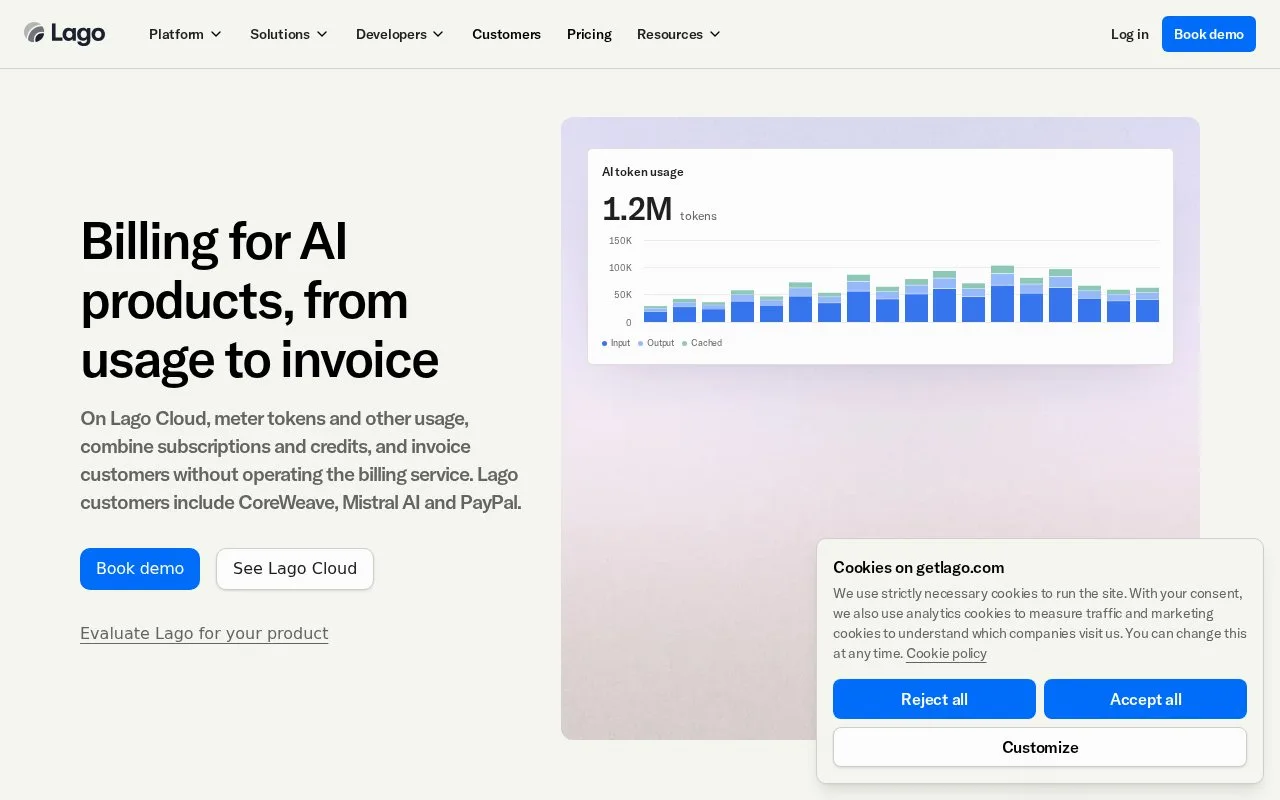Click the Cached legend entry
This screenshot has width=1280, height=800.
pos(702,343)
